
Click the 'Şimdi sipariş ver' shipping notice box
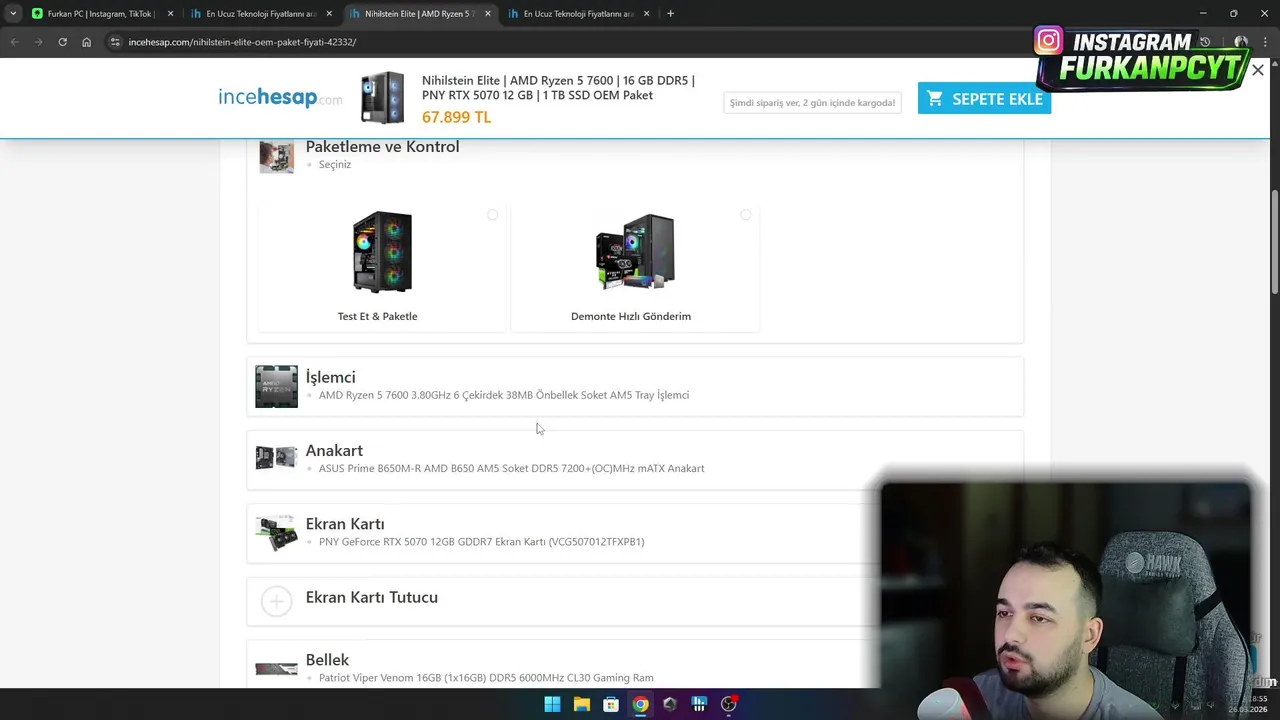(812, 102)
